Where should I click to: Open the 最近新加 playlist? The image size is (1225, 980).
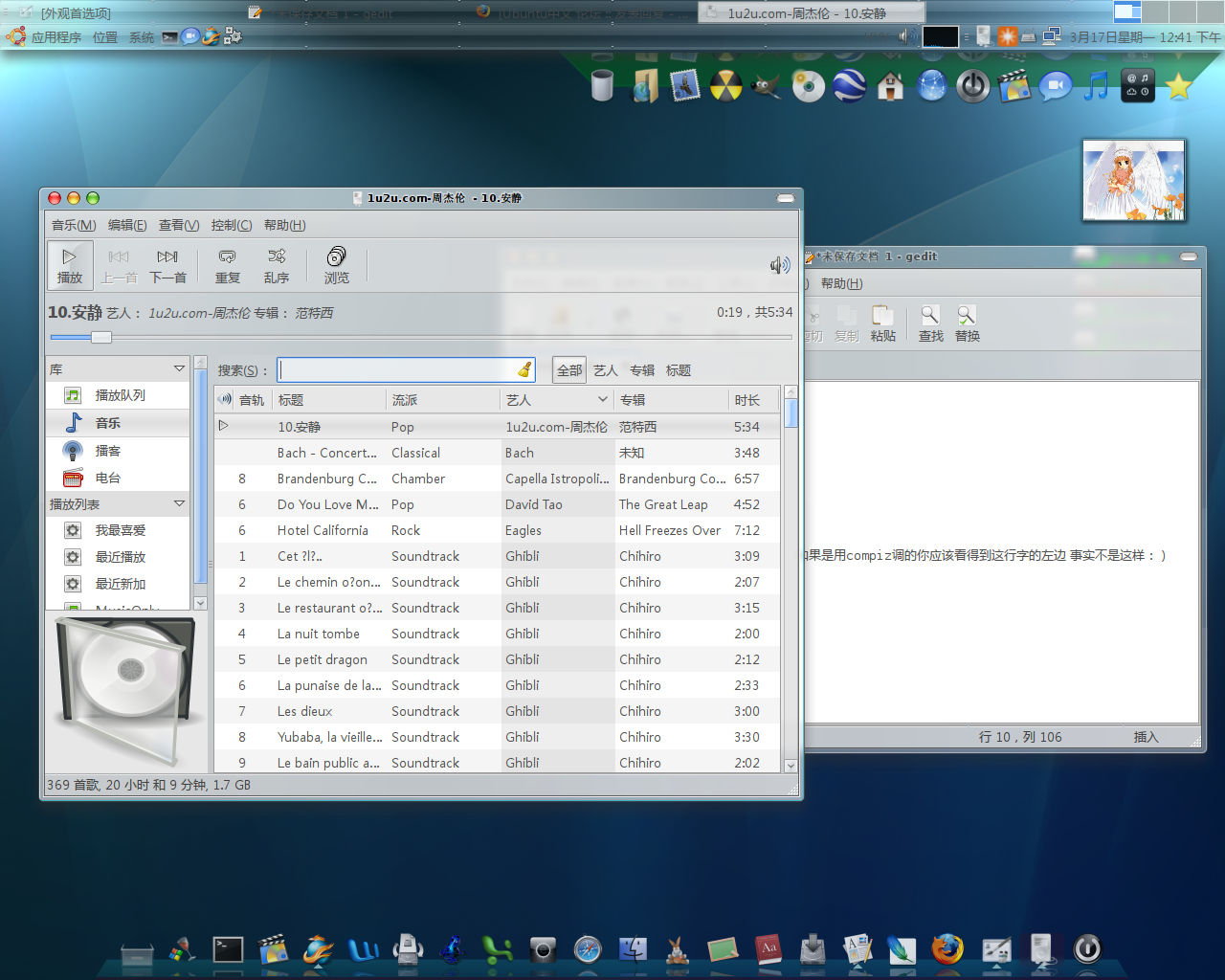(x=118, y=584)
